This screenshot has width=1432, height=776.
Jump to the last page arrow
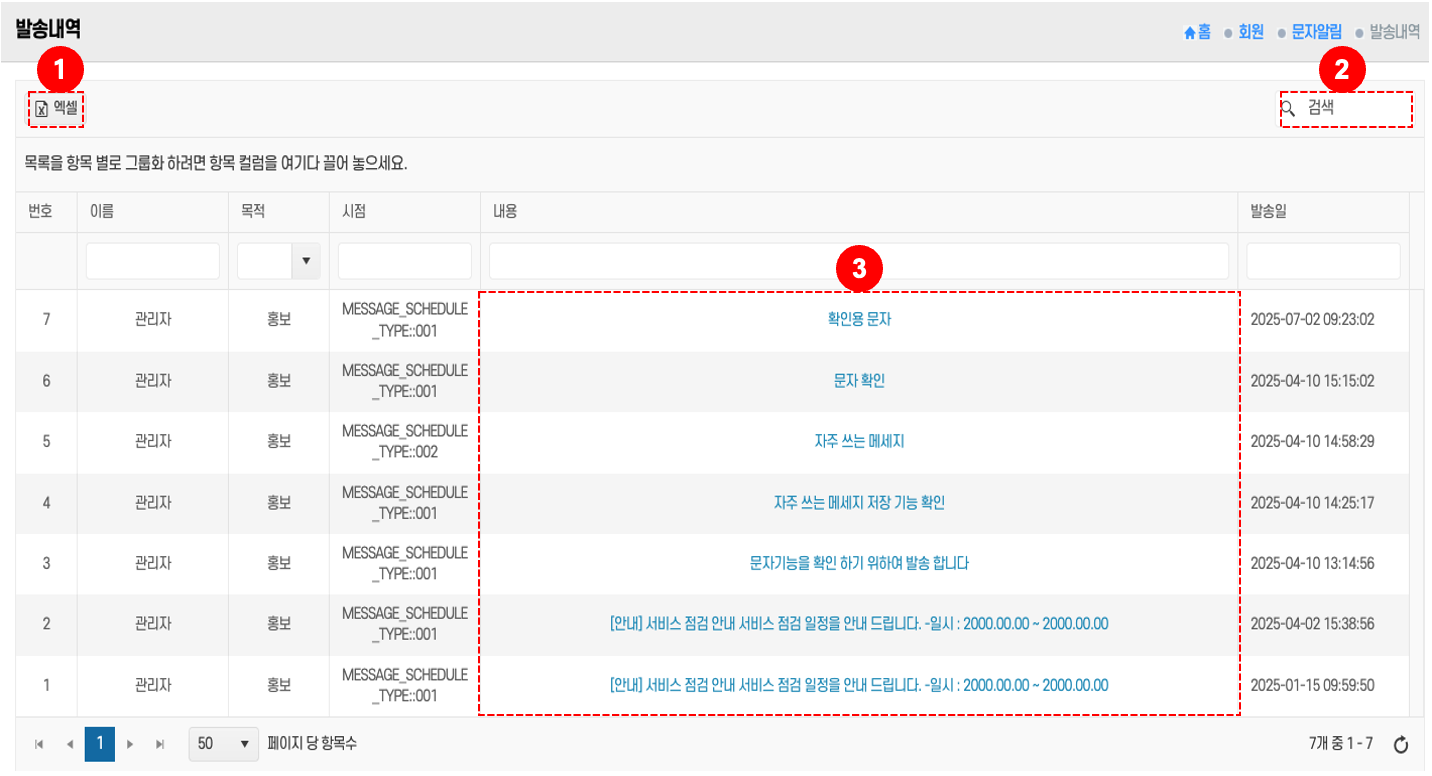pos(160,744)
